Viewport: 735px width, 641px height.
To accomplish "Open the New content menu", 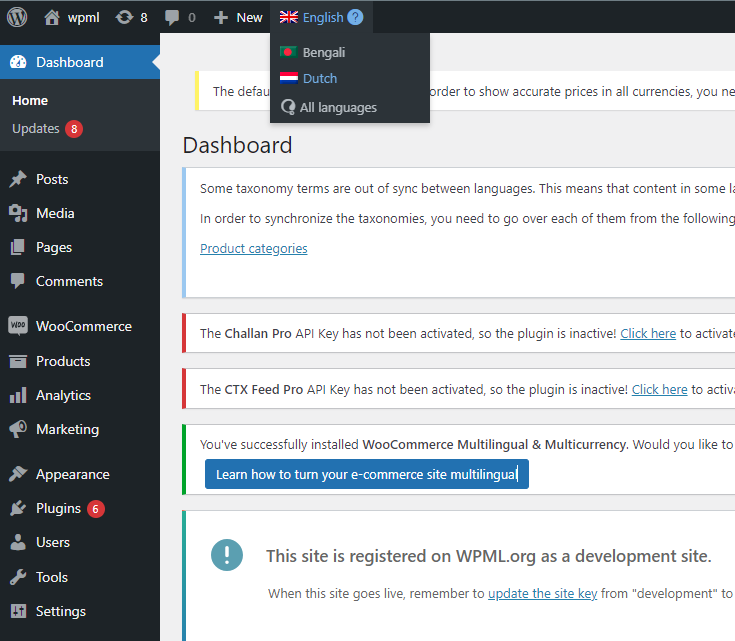I will [238, 17].
